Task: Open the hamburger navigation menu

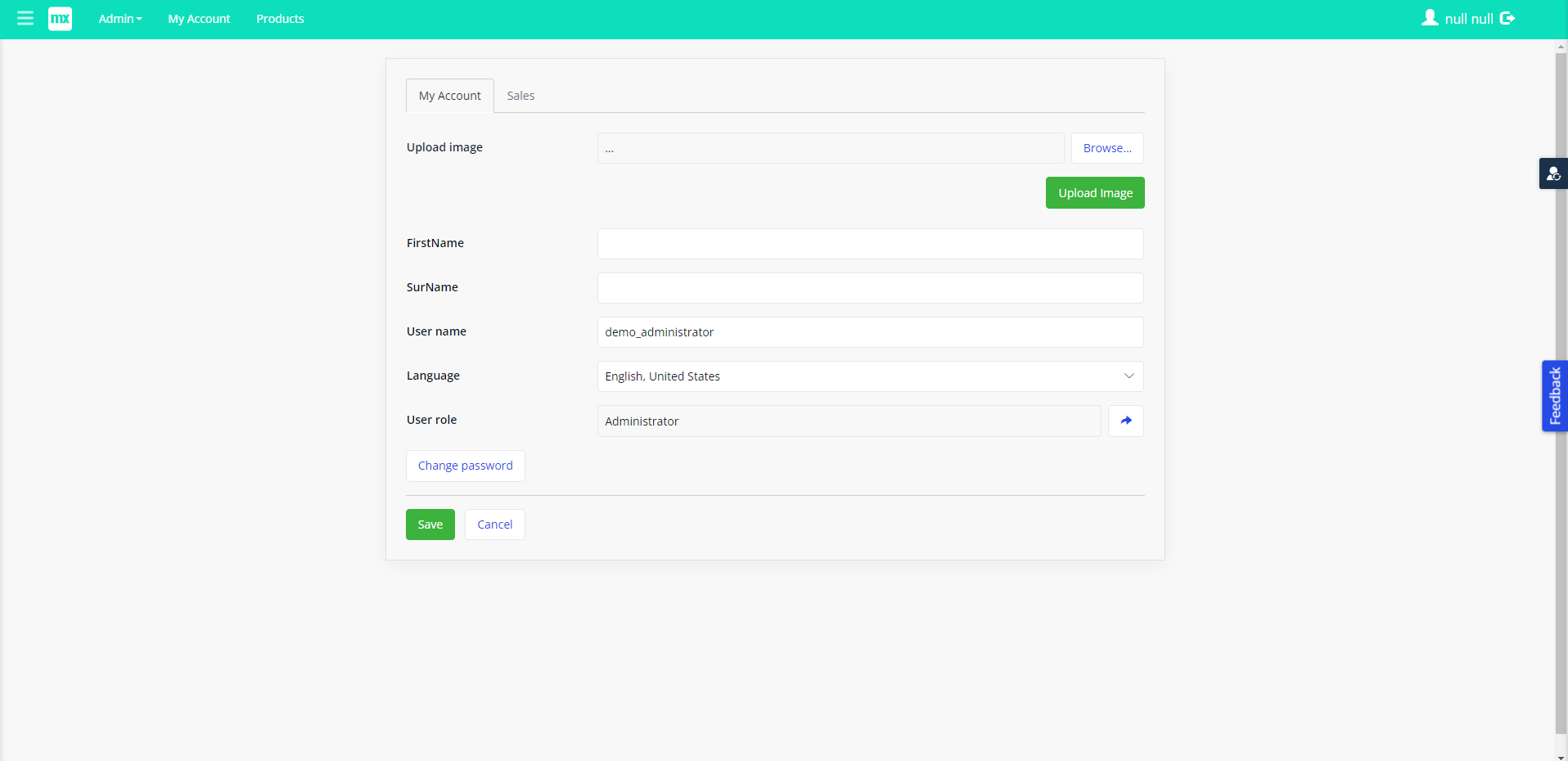Action: pos(25,18)
